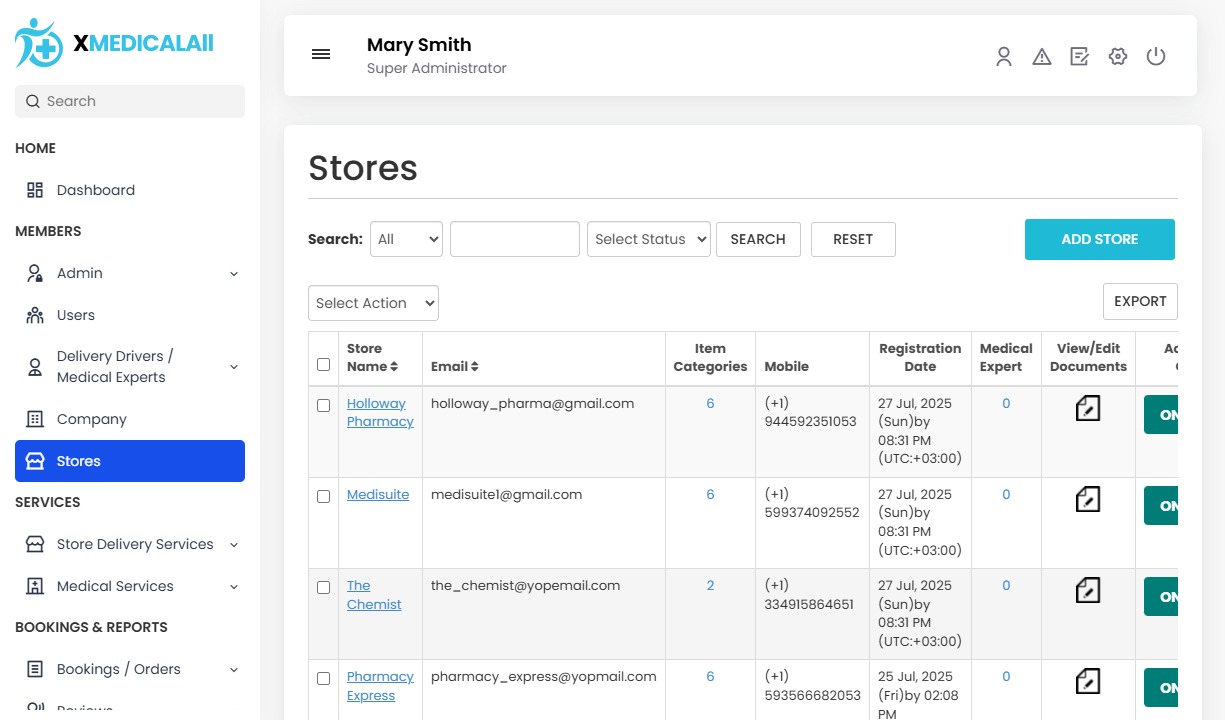Toggle the select-all checkbox in table header
This screenshot has width=1225, height=720.
coord(323,365)
